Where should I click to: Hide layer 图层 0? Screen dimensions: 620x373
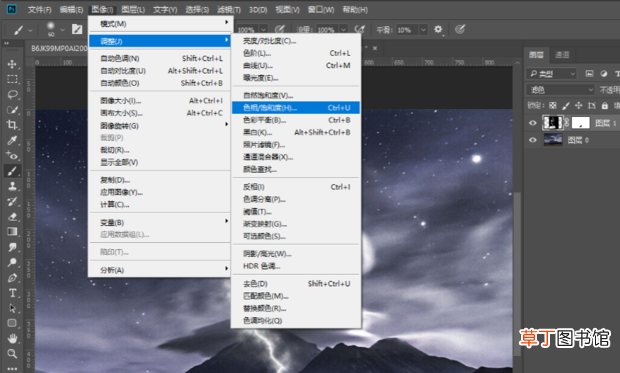click(533, 140)
